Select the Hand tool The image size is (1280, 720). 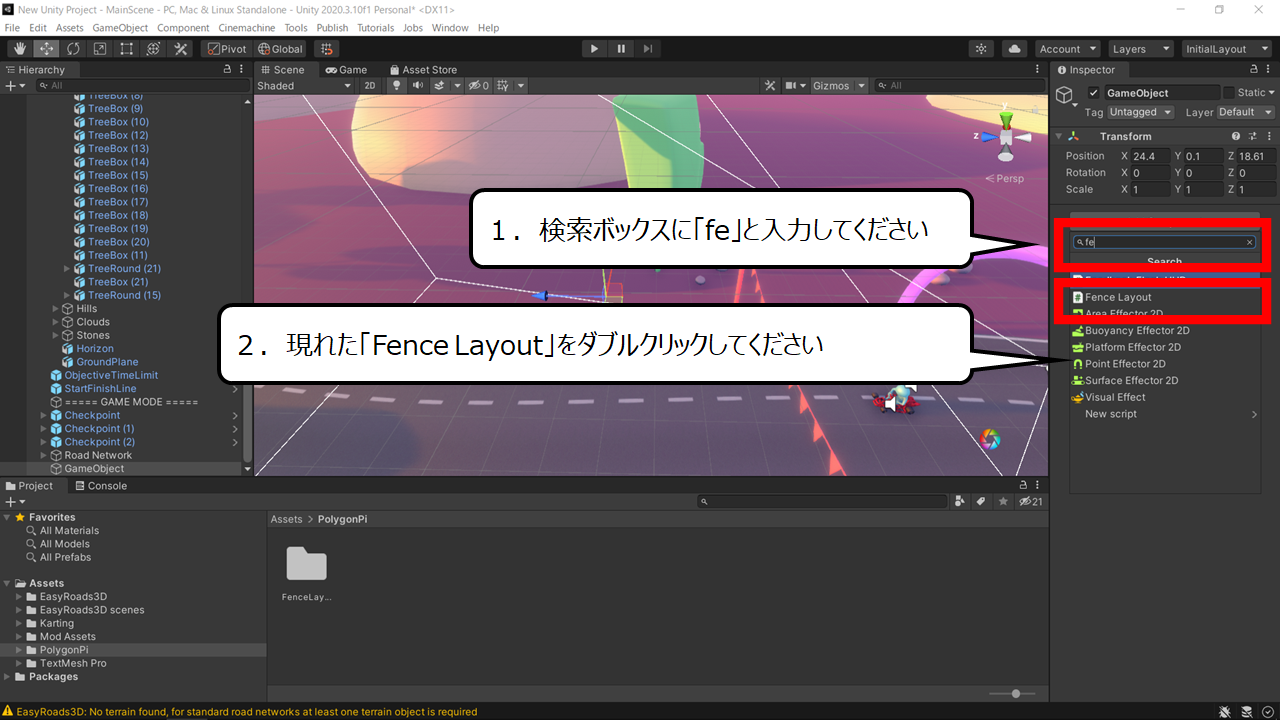[20, 49]
